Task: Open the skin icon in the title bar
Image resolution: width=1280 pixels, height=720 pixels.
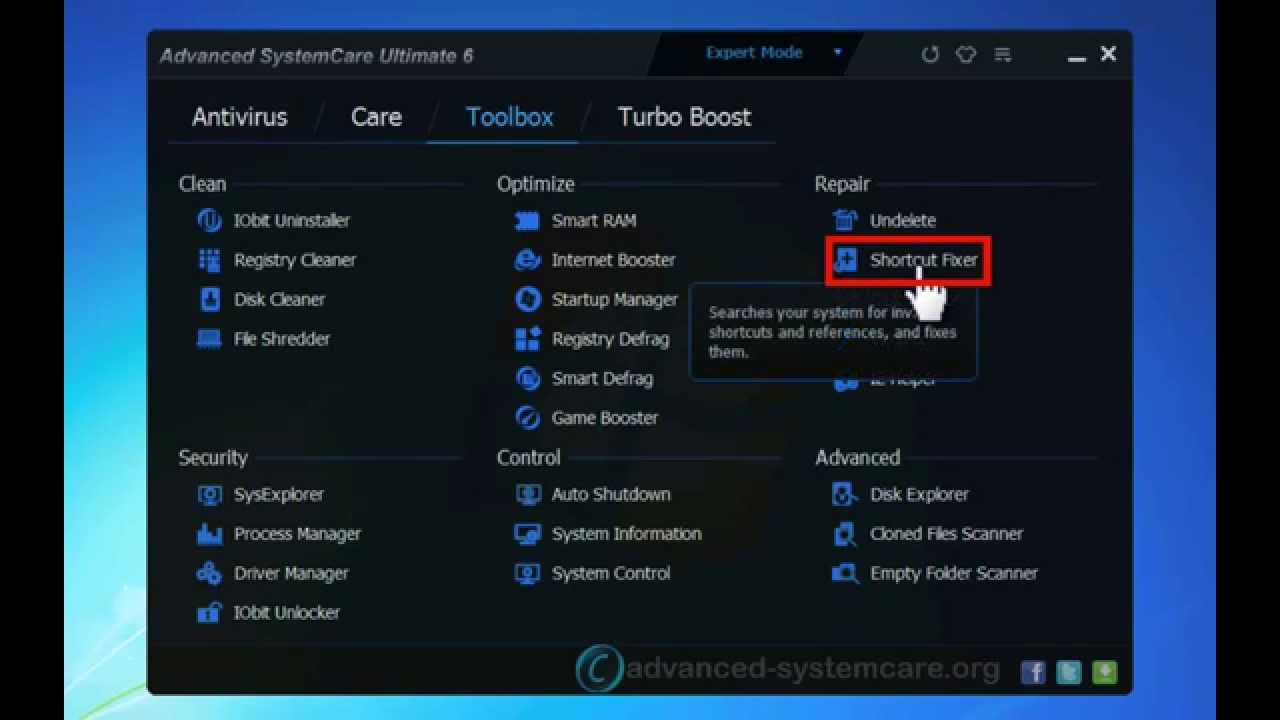Action: tap(966, 55)
